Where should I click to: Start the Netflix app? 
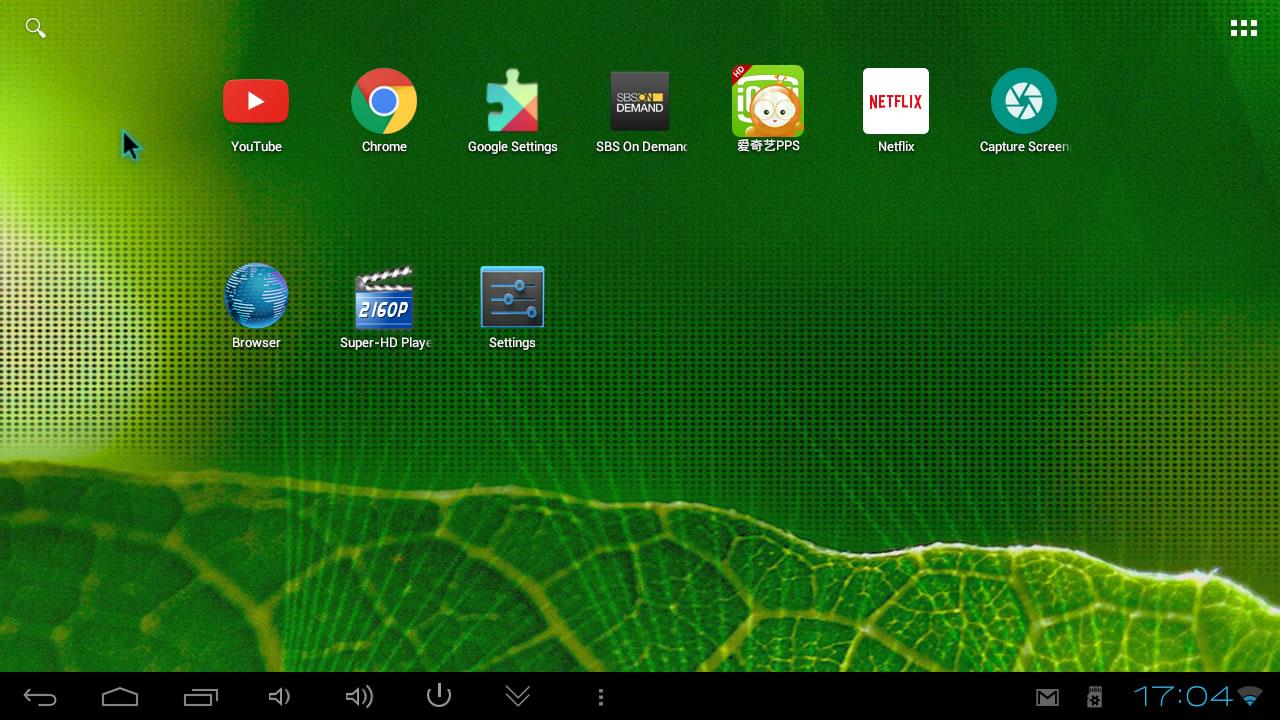tap(896, 101)
